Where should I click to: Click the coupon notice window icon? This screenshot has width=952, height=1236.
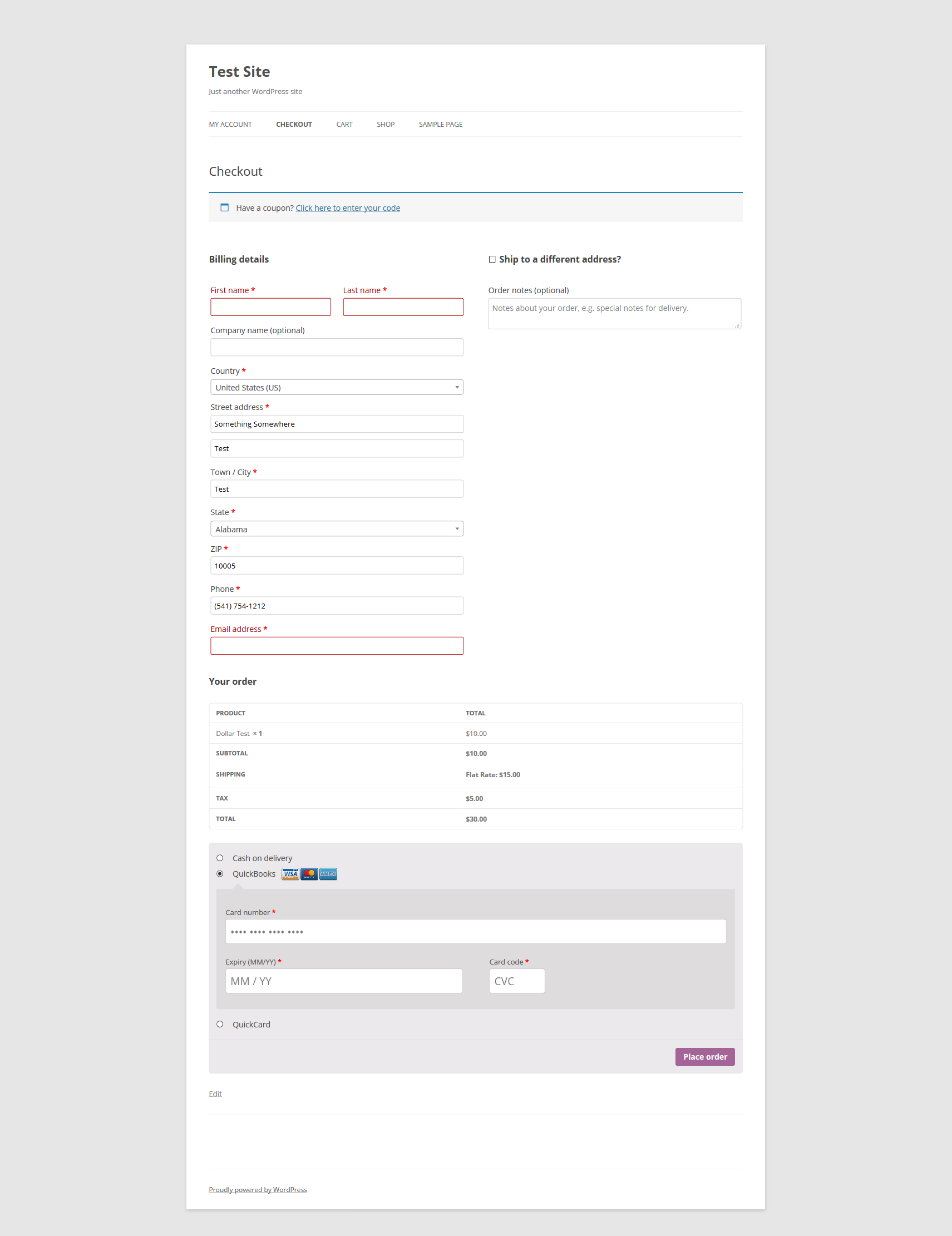pyautogui.click(x=225, y=207)
